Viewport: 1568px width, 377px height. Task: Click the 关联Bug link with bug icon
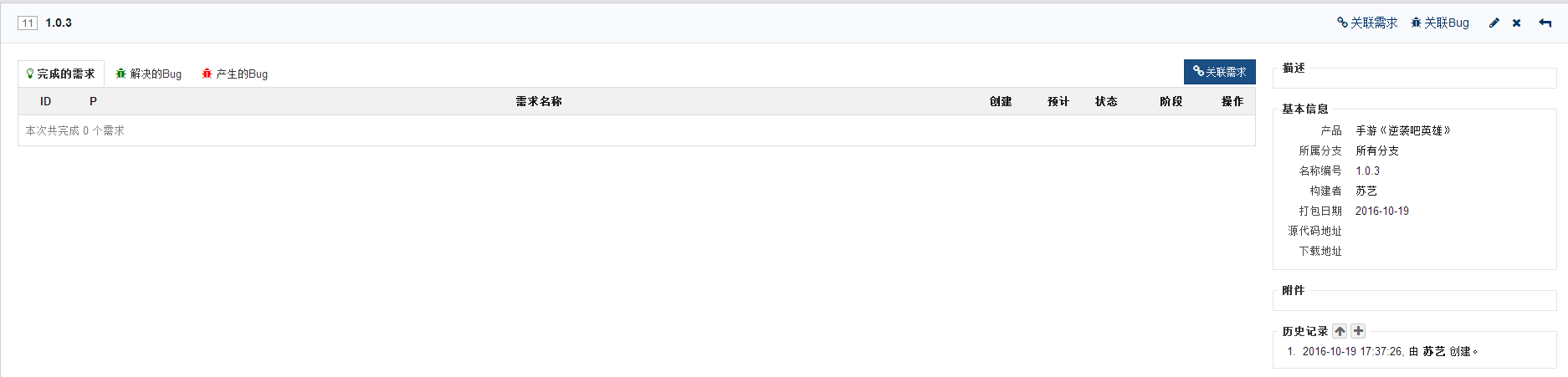point(1440,23)
